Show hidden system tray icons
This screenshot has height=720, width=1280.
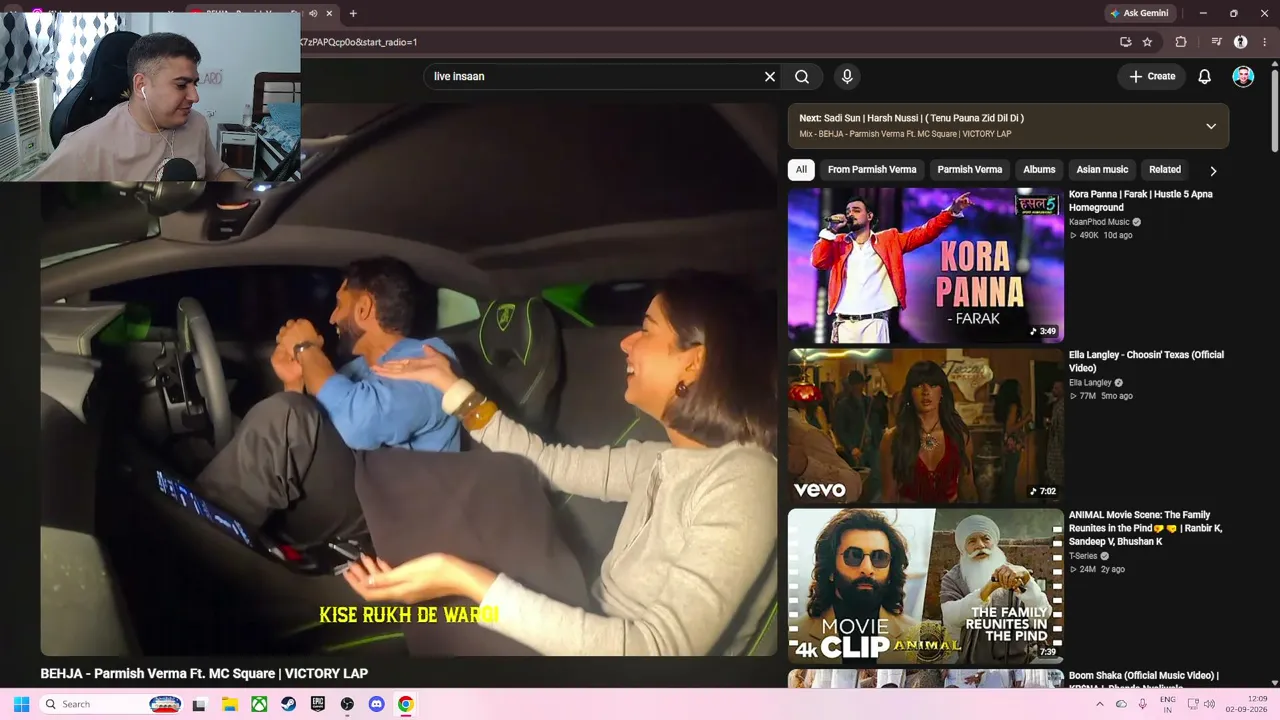tap(1100, 704)
